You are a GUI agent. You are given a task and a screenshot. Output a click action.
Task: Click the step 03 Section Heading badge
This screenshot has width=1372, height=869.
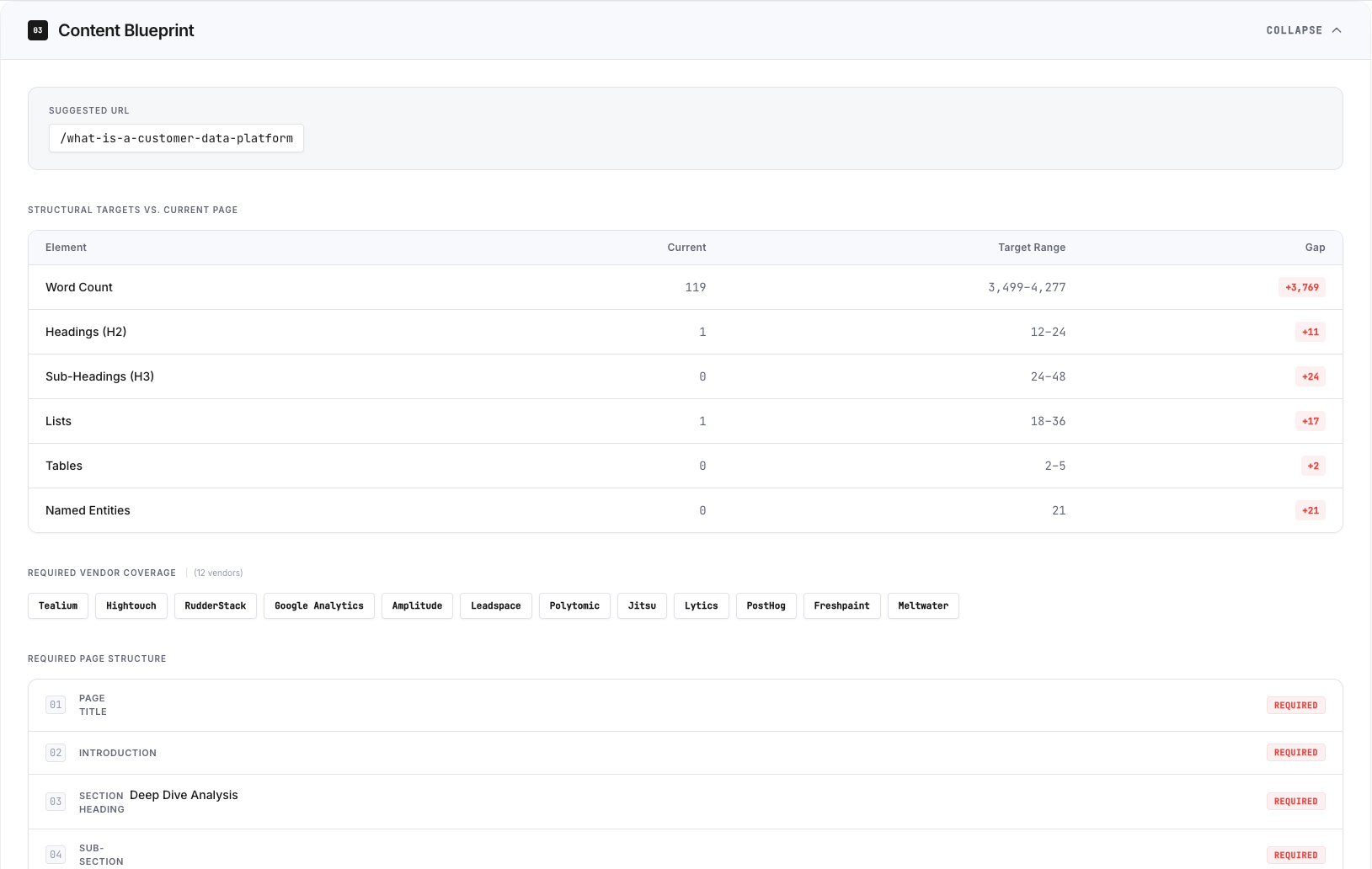click(x=55, y=801)
